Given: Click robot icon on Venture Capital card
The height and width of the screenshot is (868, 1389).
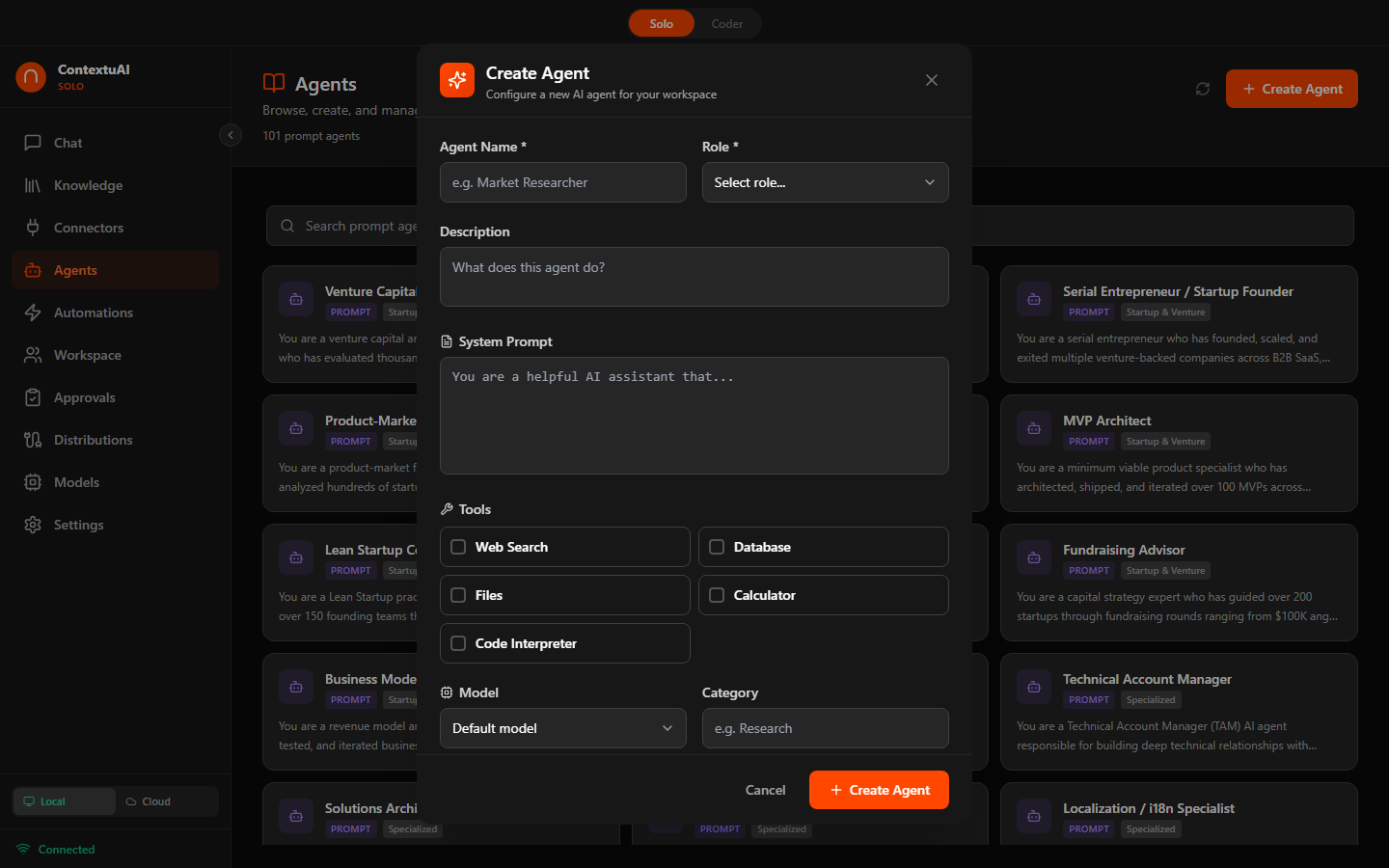Looking at the screenshot, I should [x=296, y=299].
